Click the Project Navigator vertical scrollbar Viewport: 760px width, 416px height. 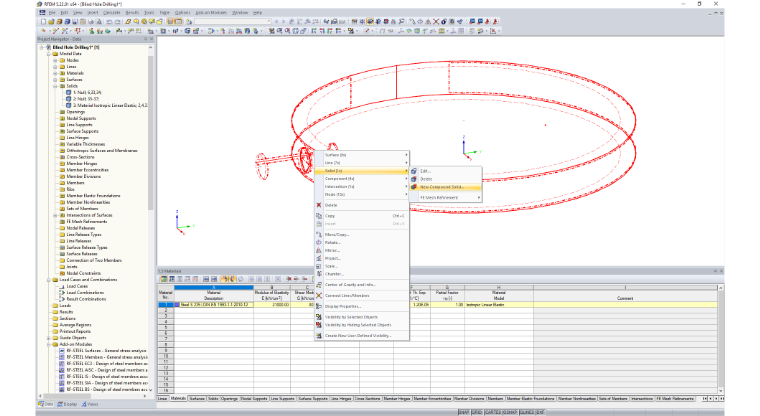[150, 131]
